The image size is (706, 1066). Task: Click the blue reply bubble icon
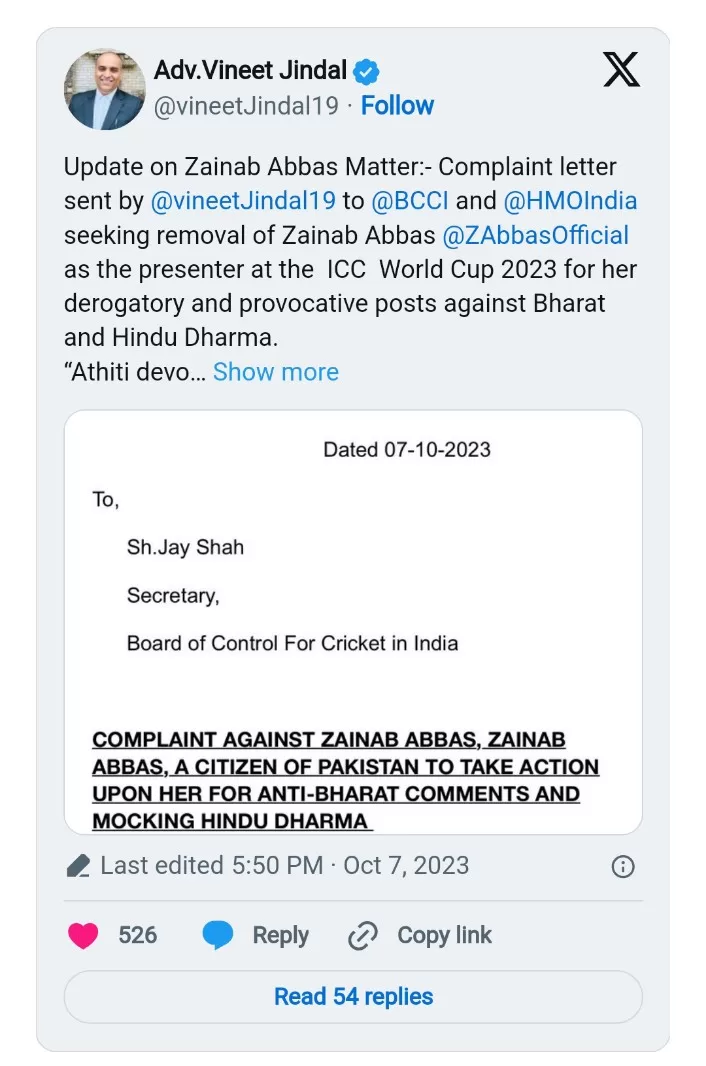point(218,936)
